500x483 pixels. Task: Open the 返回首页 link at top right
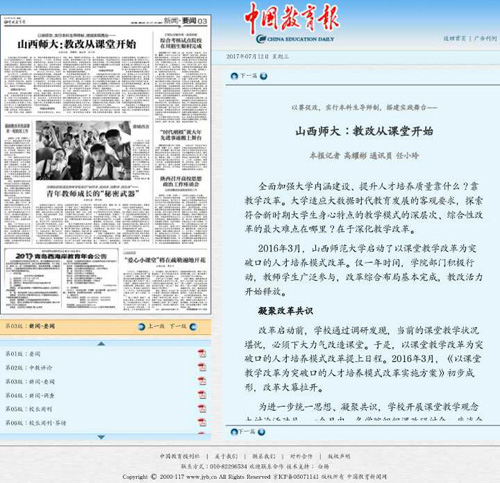[x=455, y=38]
